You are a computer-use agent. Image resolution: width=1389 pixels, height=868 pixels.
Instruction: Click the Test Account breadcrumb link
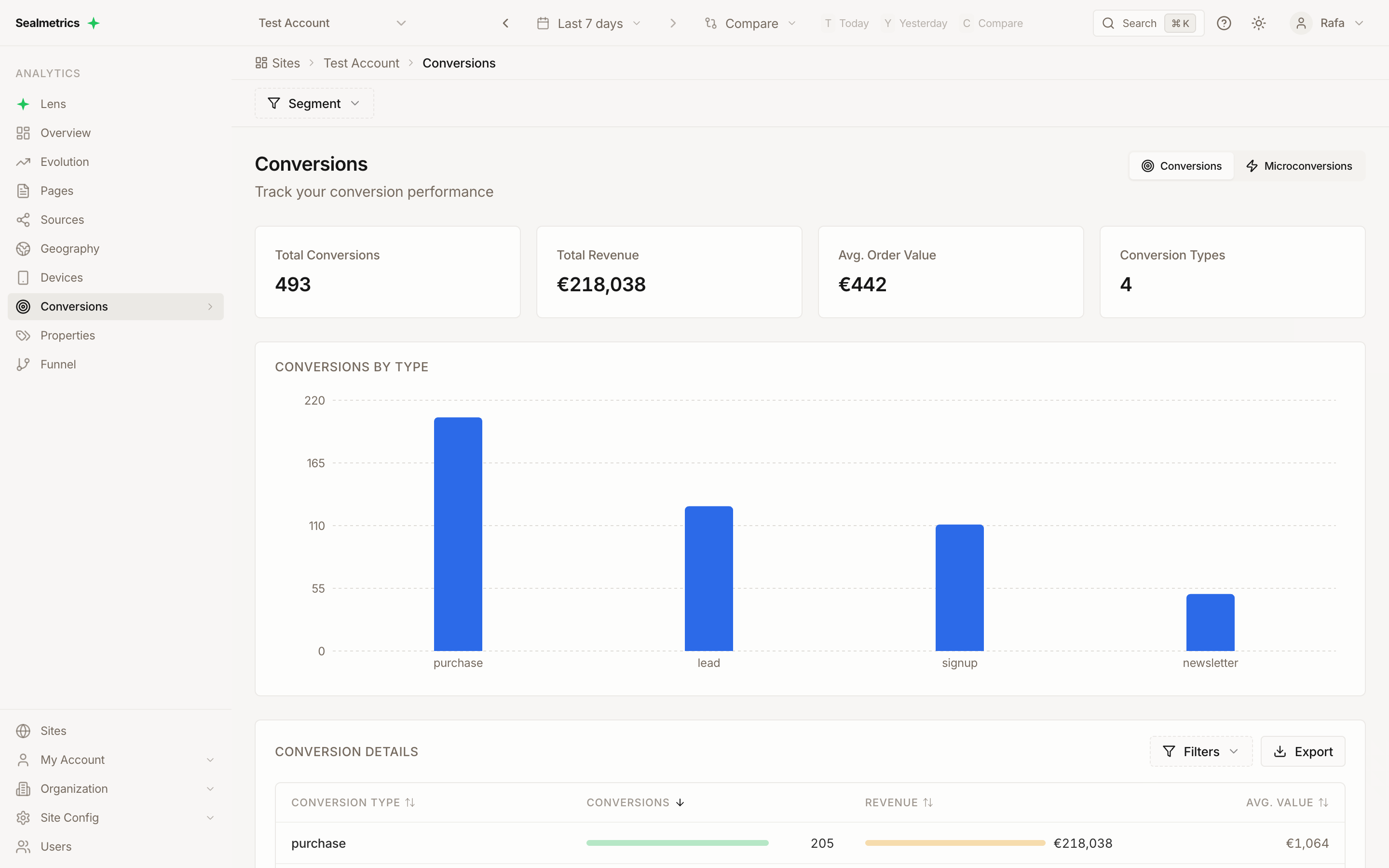pyautogui.click(x=361, y=63)
